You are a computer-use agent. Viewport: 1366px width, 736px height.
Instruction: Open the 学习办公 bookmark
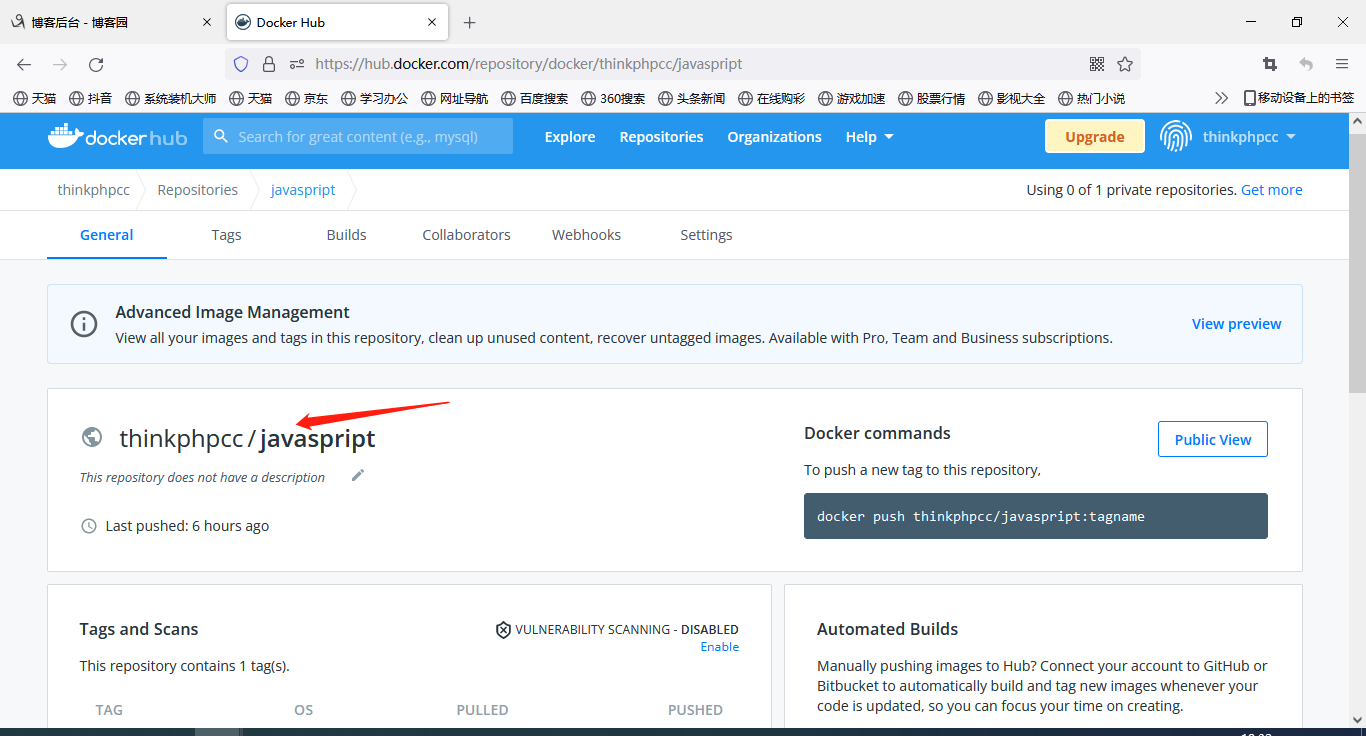point(375,98)
